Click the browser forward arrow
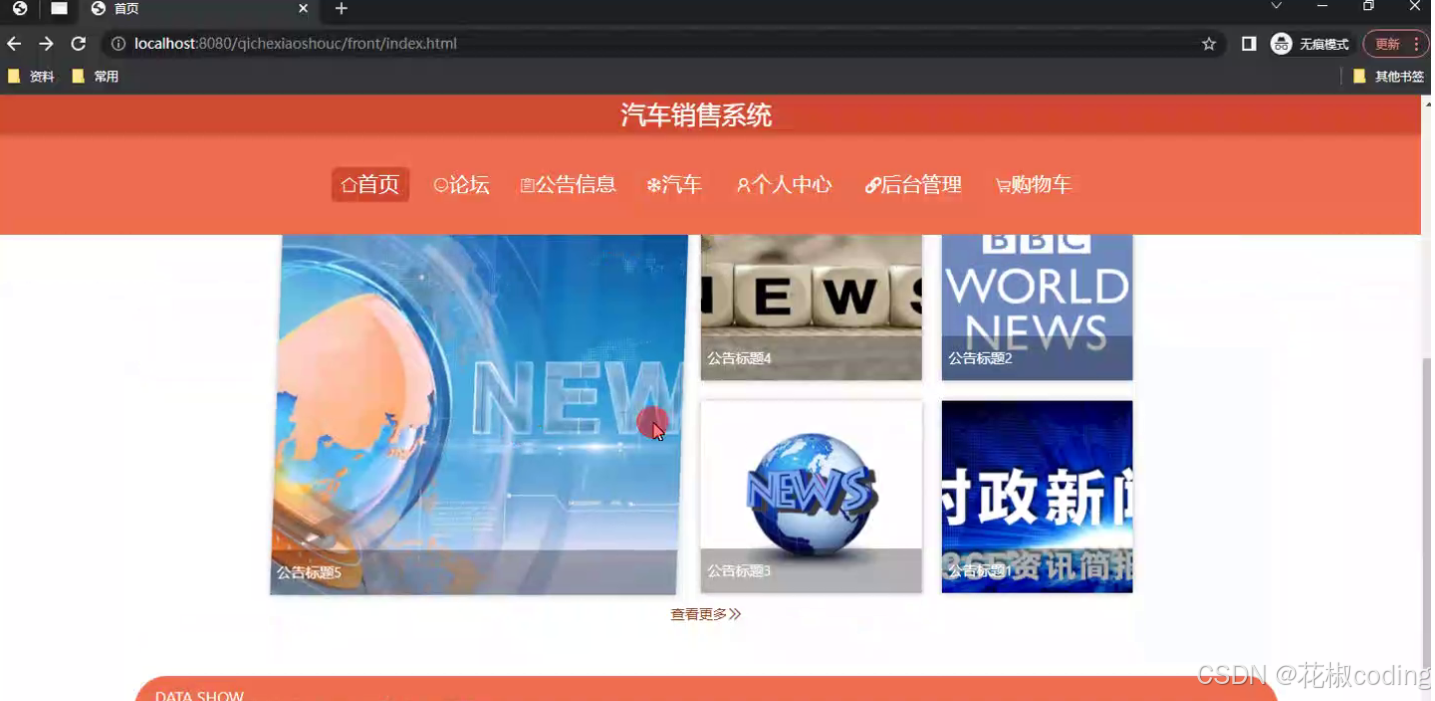The height and width of the screenshot is (701, 1435). [x=46, y=44]
